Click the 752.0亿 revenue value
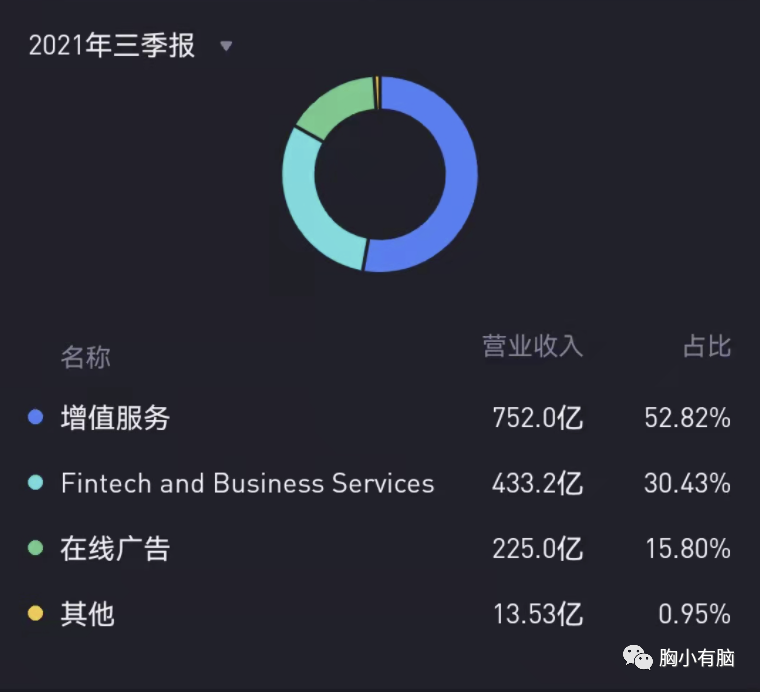The image size is (760, 692). [x=537, y=417]
